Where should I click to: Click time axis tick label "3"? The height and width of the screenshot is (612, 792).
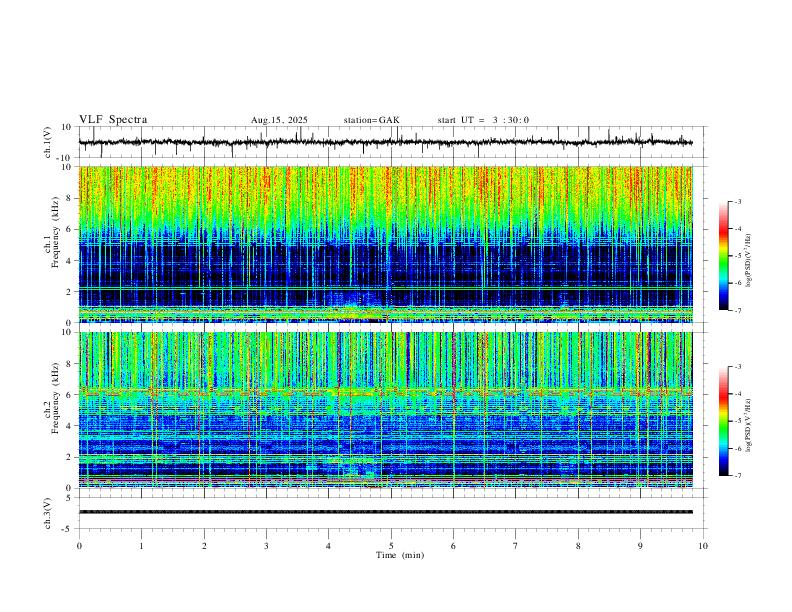coord(266,546)
